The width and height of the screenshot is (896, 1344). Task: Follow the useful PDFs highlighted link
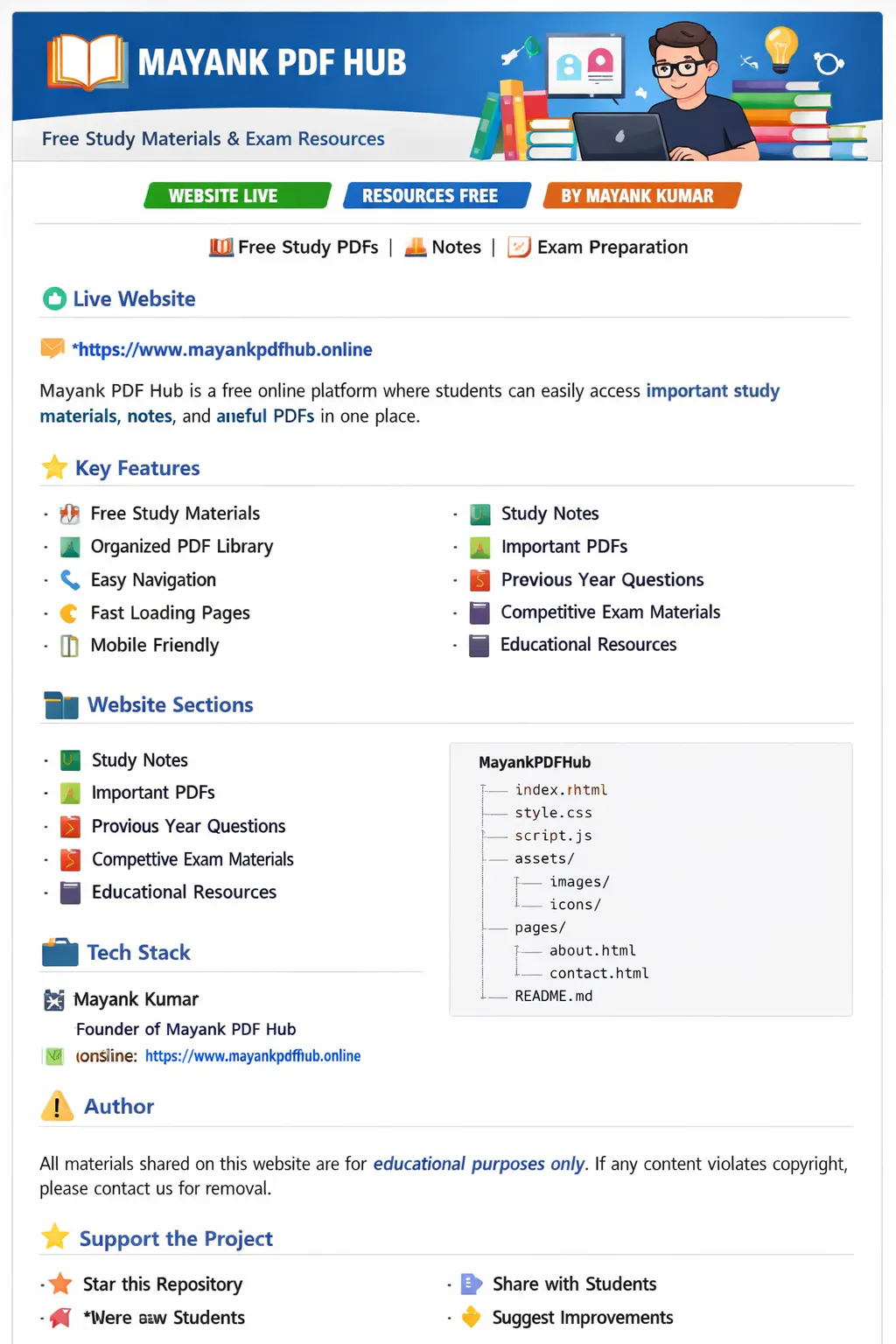(265, 416)
